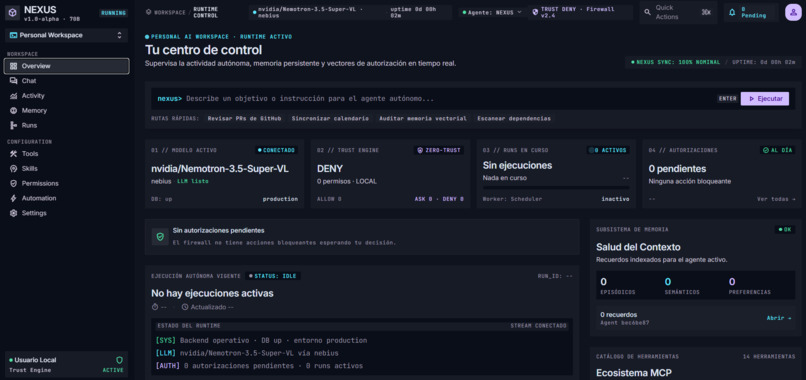Click the Escanear dependencias shortcut
This screenshot has width=806, height=380.
pos(514,118)
